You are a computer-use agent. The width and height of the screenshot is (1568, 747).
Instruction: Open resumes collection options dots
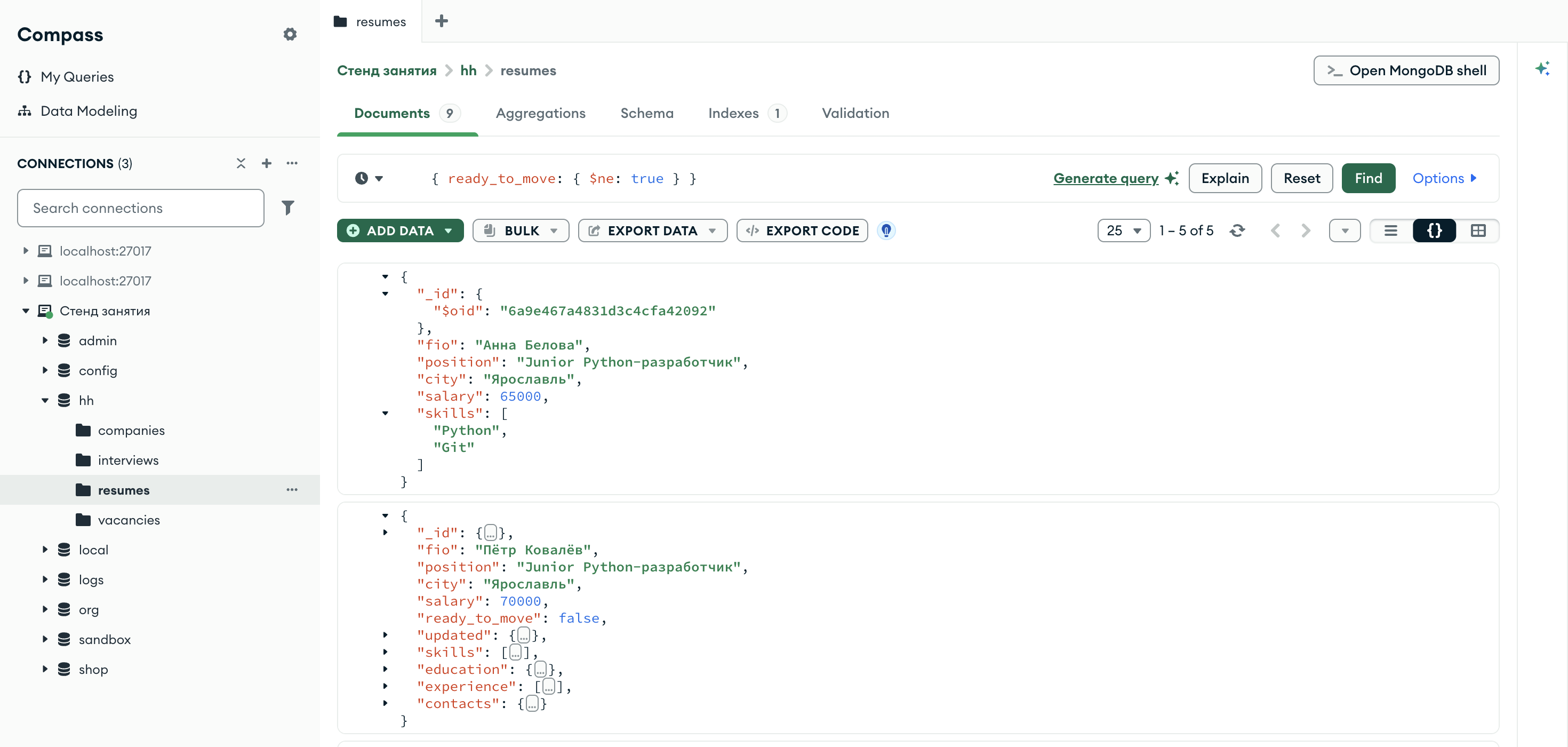coord(292,490)
